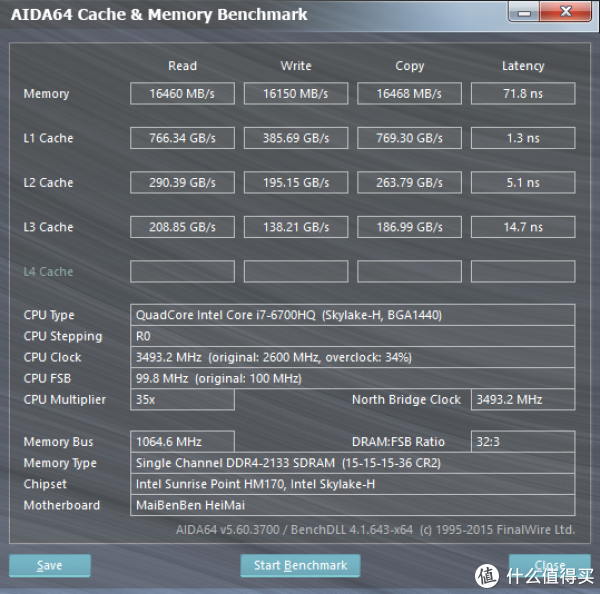
Task: Click the Motherboard value MaiBenBen HeiMai
Action: [352, 505]
